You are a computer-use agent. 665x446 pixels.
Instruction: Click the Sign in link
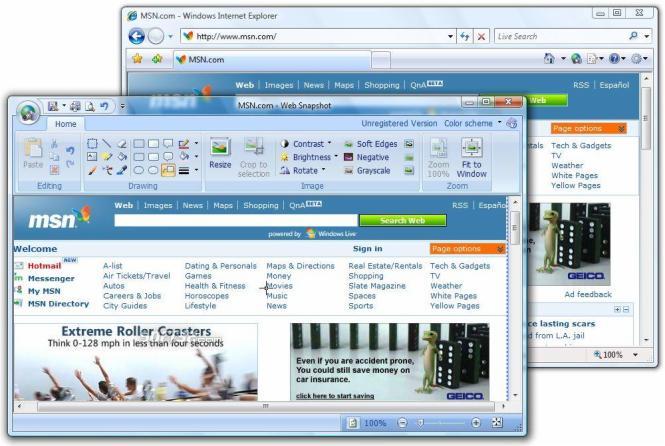coord(368,248)
